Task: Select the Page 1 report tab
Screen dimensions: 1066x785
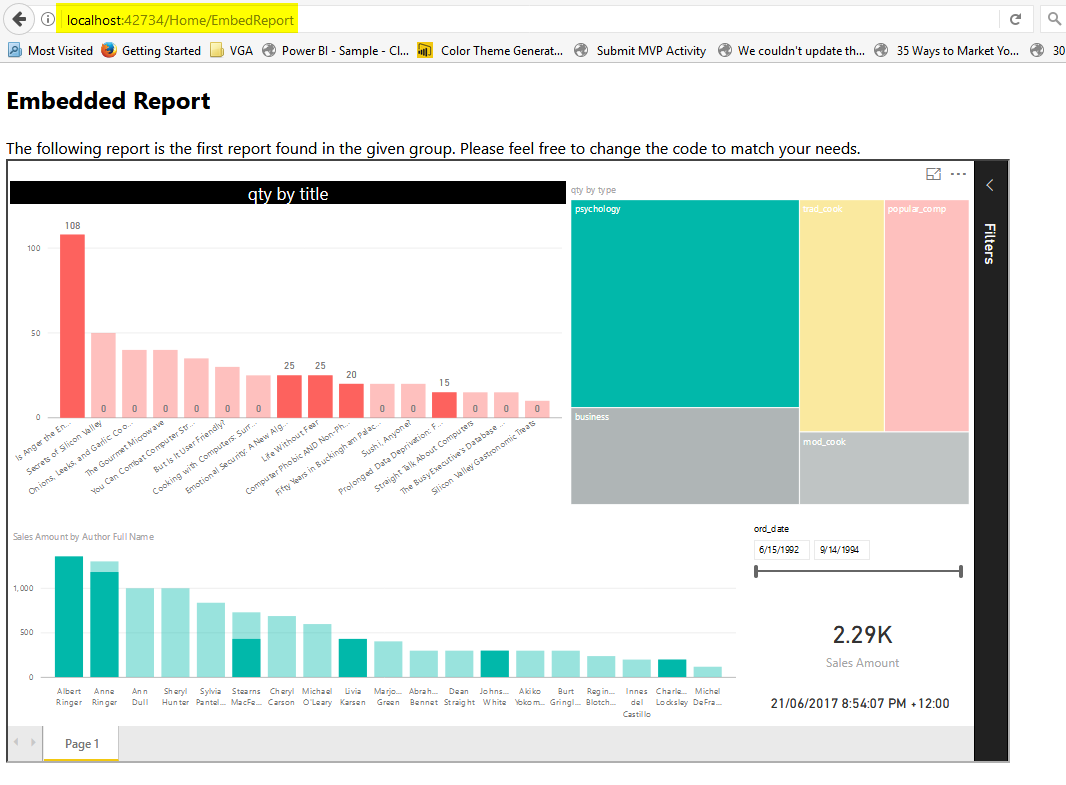Action: coord(82,744)
